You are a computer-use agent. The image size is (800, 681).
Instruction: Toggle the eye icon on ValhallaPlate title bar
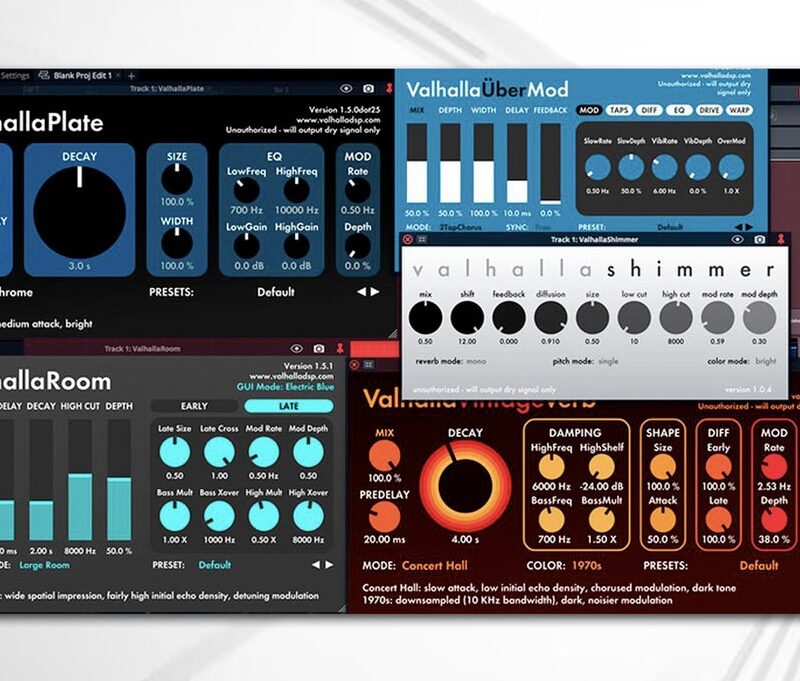coord(346,88)
